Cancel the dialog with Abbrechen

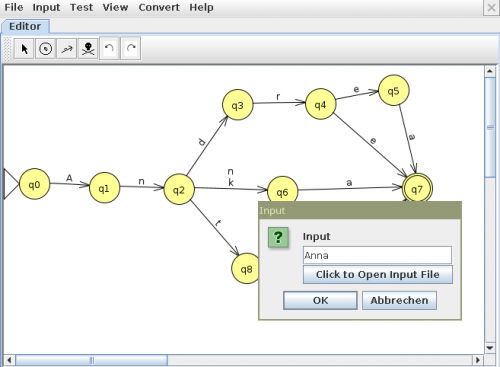coord(399,300)
